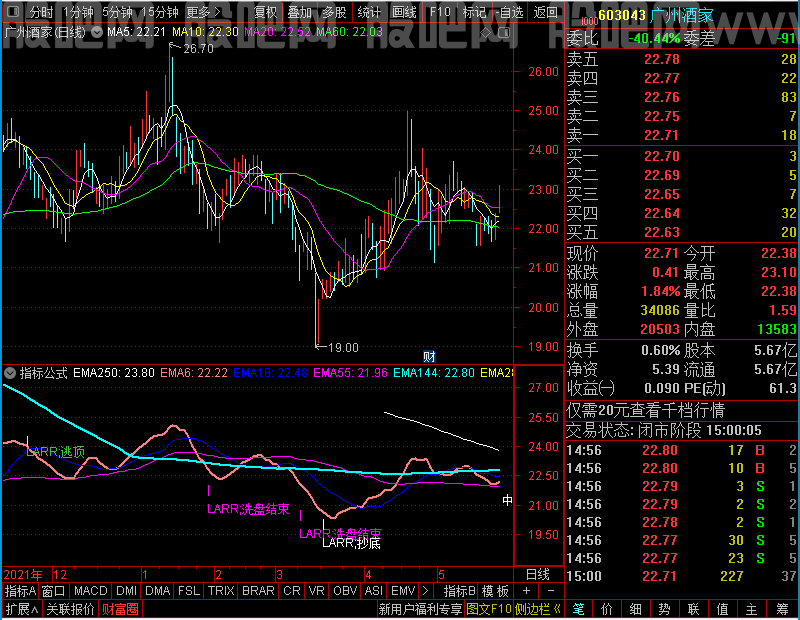
Task: Click the 返回 back button
Action: pos(545,12)
